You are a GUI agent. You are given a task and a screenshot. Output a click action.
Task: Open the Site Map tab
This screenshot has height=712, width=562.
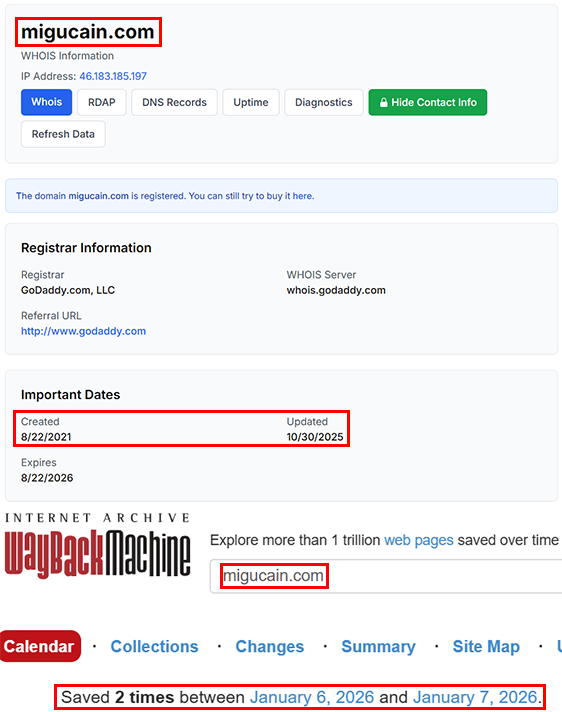pyautogui.click(x=486, y=646)
